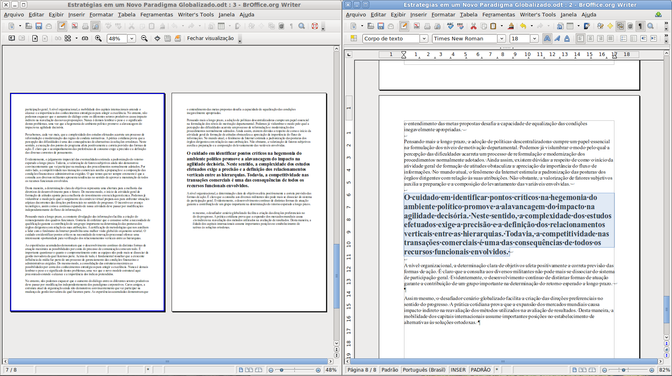Toggle Bold formatting in right window
The width and height of the screenshot is (672, 376).
pyautogui.click(x=547, y=39)
